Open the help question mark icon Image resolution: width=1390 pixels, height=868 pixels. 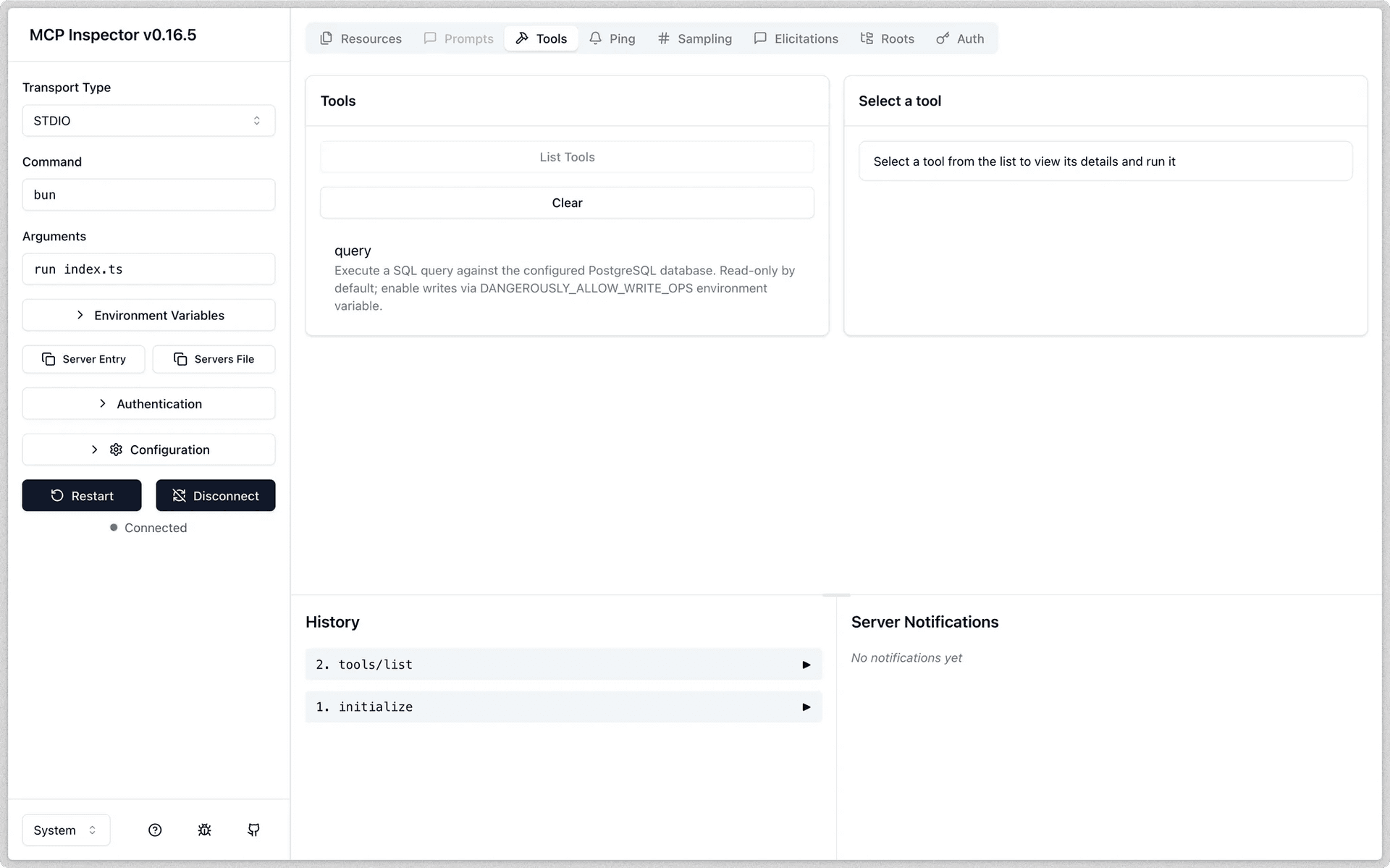pos(155,830)
